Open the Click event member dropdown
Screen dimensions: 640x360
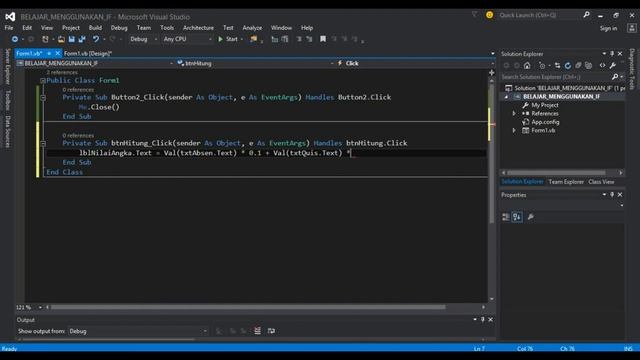pyautogui.click(x=415, y=63)
